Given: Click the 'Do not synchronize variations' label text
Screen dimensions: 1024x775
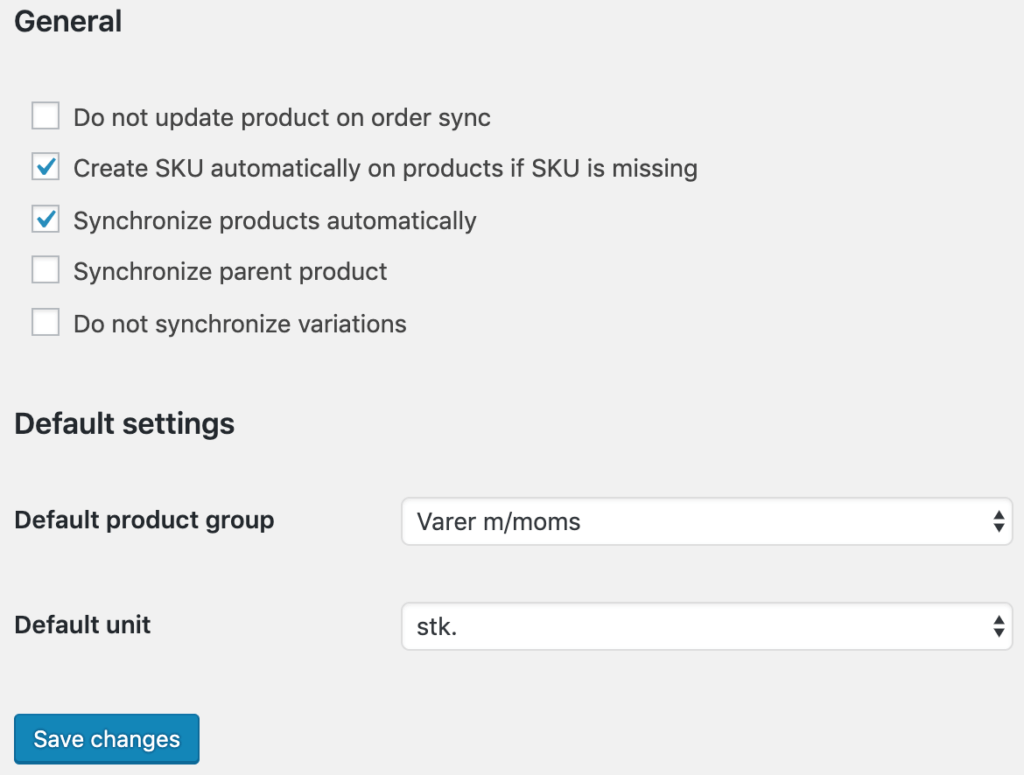Looking at the screenshot, I should (240, 324).
